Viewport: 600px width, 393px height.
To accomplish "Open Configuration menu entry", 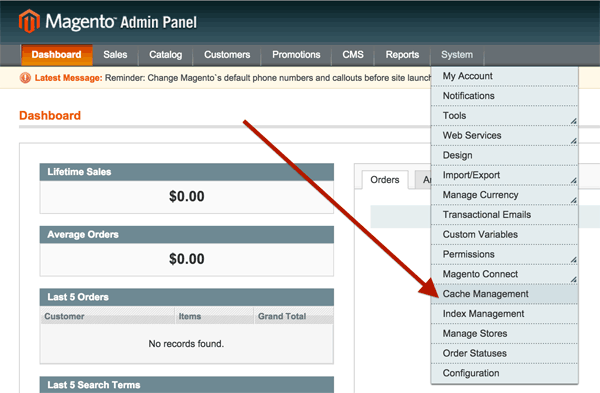I will (x=504, y=373).
